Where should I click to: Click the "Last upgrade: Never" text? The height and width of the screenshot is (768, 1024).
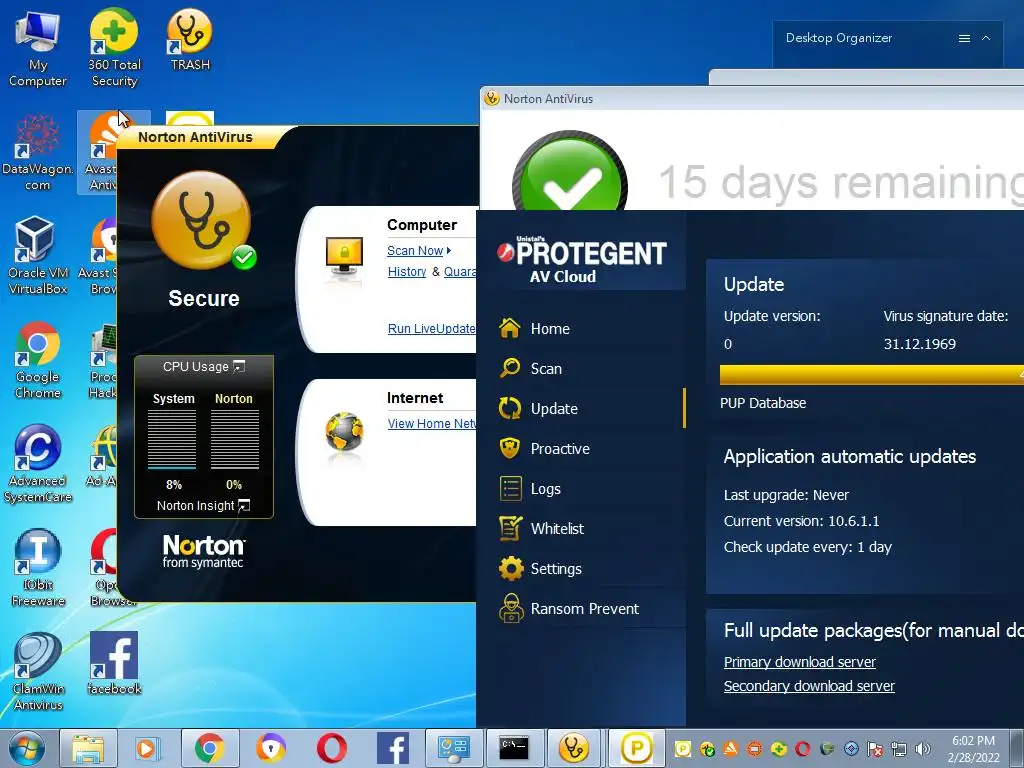pos(786,495)
